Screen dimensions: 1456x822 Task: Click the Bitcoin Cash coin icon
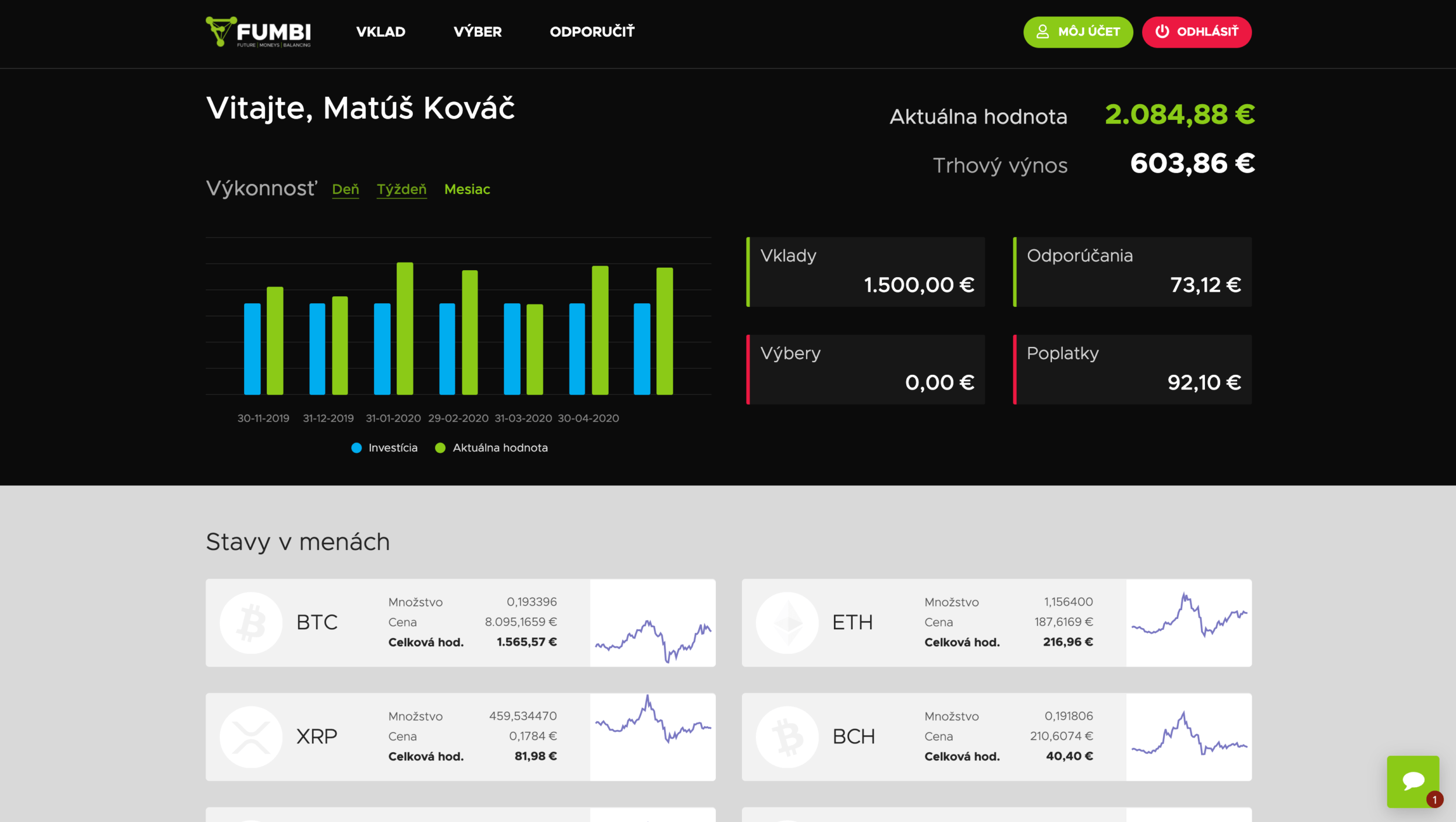[x=787, y=736]
